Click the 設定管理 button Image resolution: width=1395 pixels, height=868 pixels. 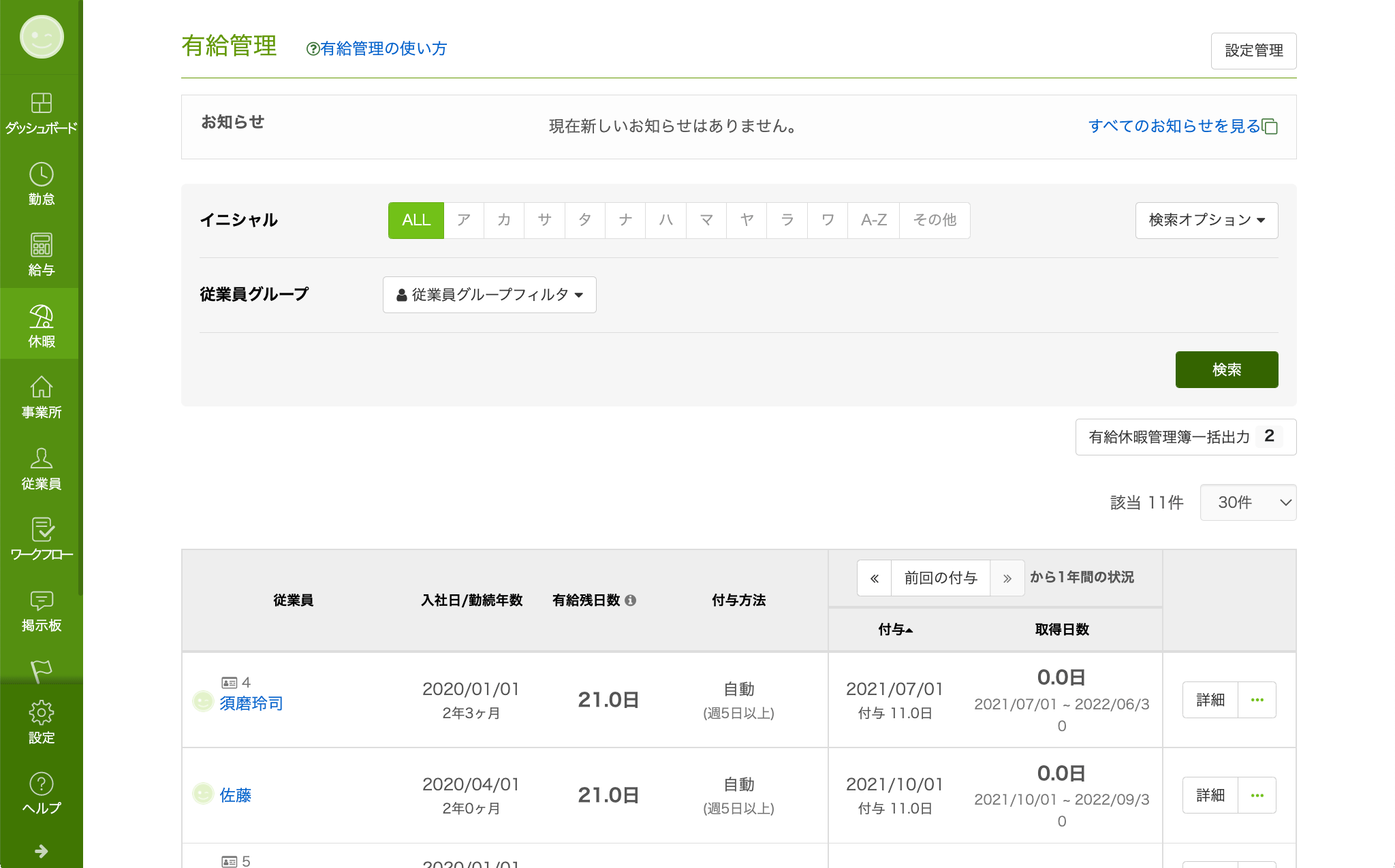(1253, 51)
